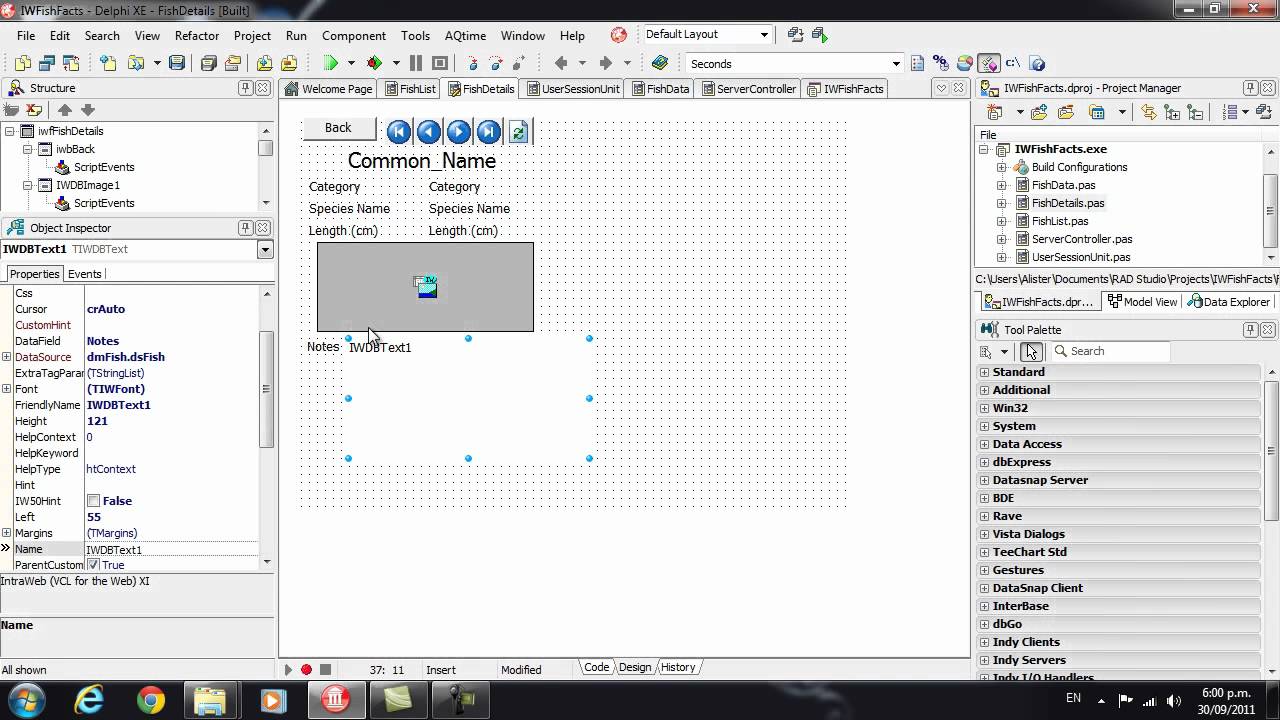Viewport: 1280px width, 720px height.
Task: Click the Program Reset stop icon
Action: (439, 63)
